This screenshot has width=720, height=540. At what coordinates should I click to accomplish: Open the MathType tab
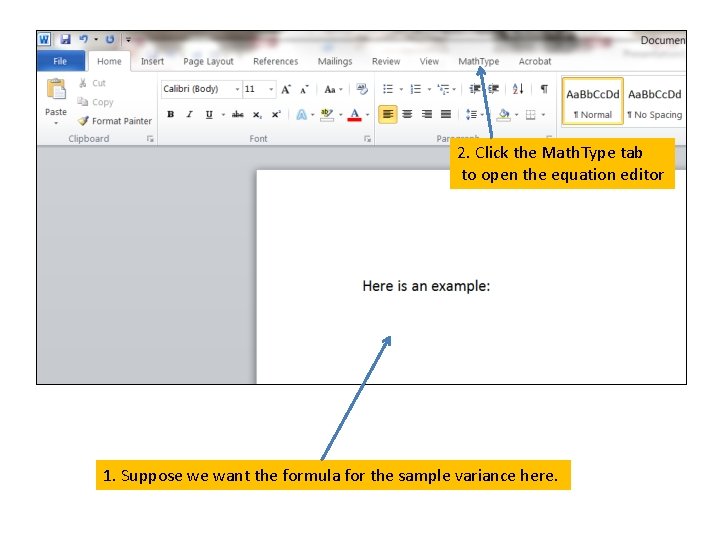click(x=478, y=61)
